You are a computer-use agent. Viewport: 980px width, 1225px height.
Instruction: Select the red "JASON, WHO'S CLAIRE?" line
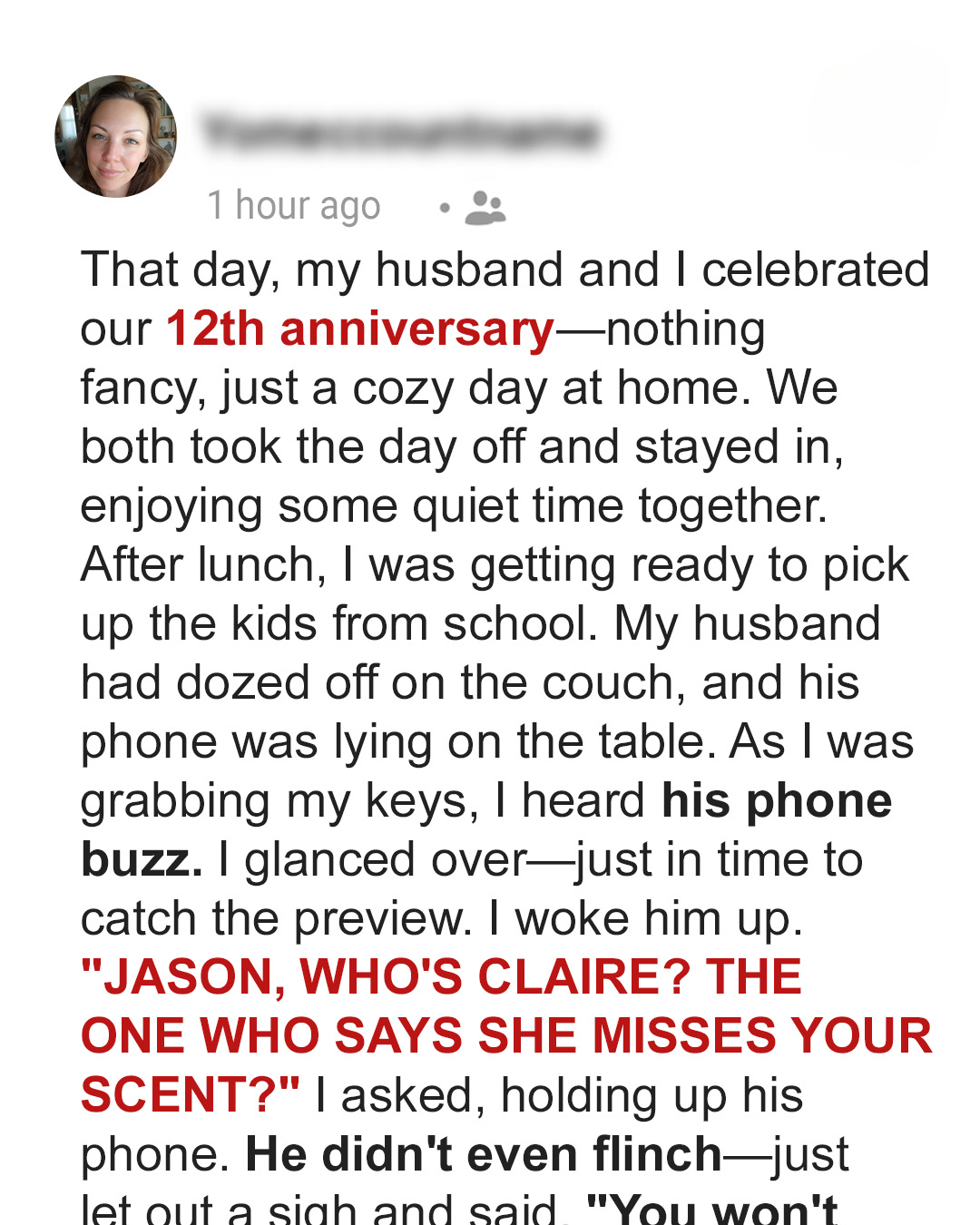[x=387, y=976]
